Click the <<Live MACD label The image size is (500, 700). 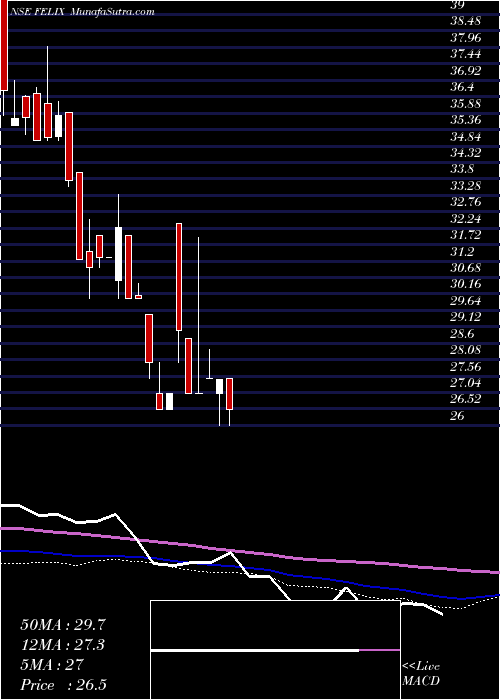click(421, 674)
